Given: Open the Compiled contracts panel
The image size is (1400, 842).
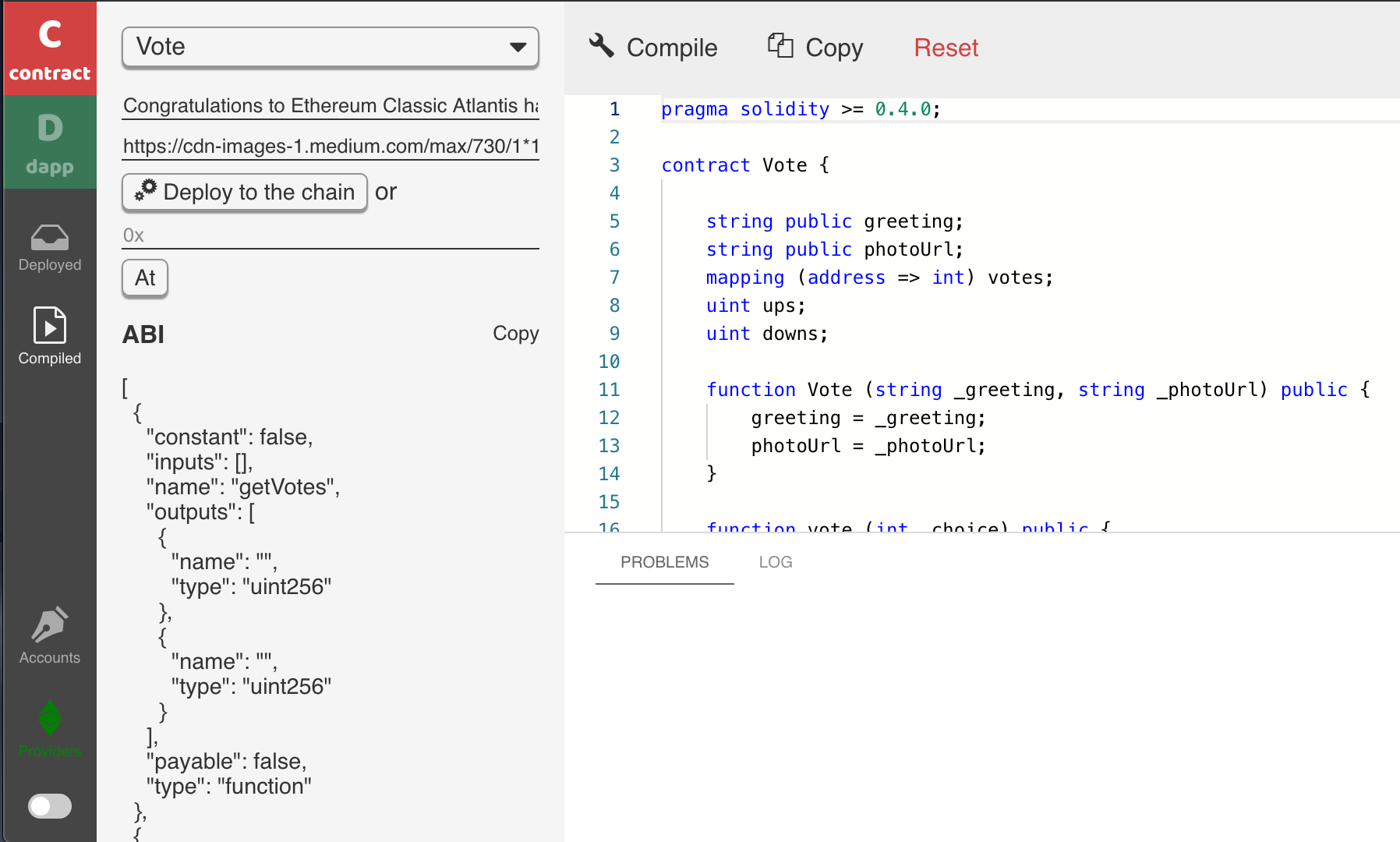Looking at the screenshot, I should point(49,336).
